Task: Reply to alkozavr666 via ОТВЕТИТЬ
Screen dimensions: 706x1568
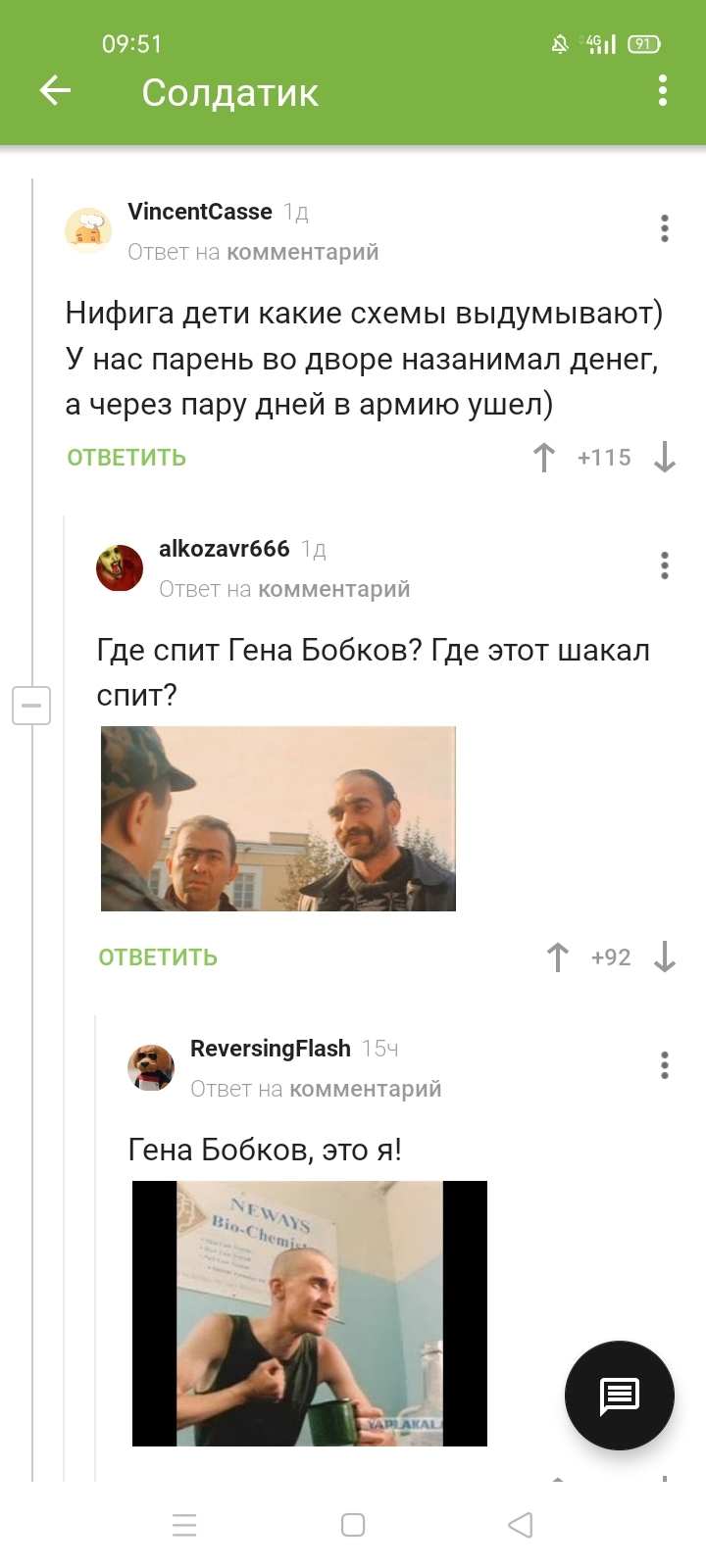Action: 158,957
